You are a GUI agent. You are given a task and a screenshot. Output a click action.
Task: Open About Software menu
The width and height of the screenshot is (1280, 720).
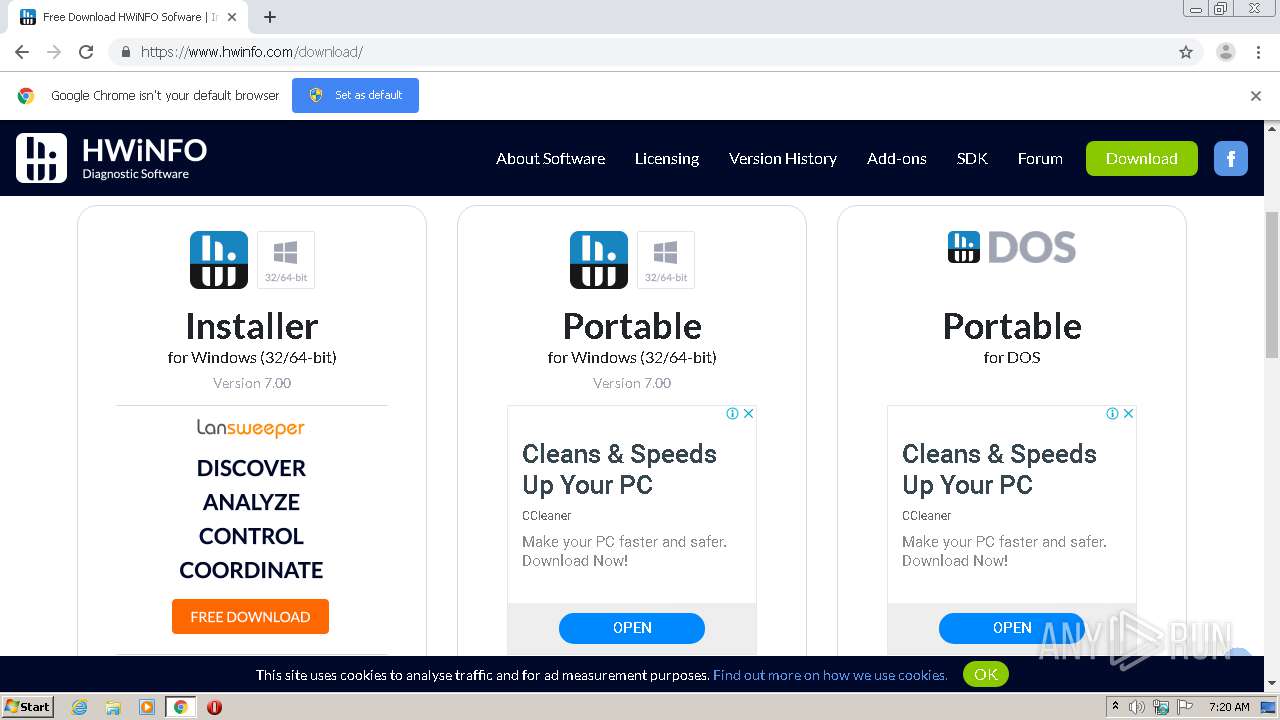point(550,158)
